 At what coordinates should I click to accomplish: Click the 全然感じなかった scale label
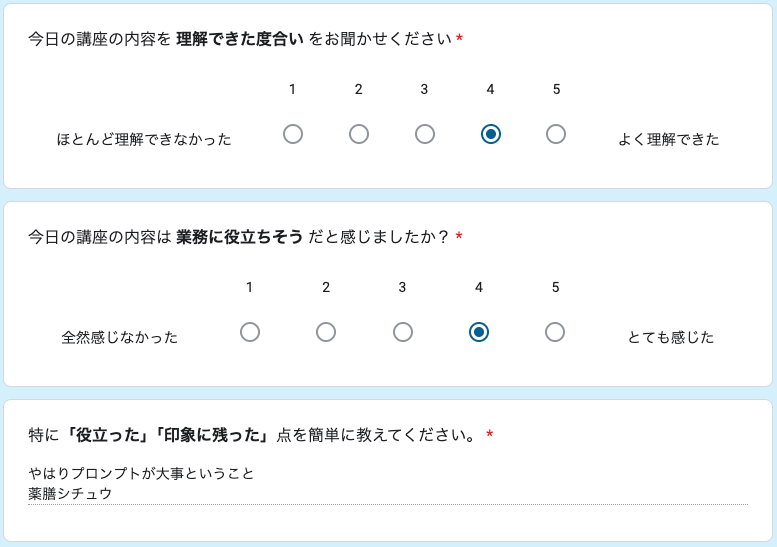[120, 337]
